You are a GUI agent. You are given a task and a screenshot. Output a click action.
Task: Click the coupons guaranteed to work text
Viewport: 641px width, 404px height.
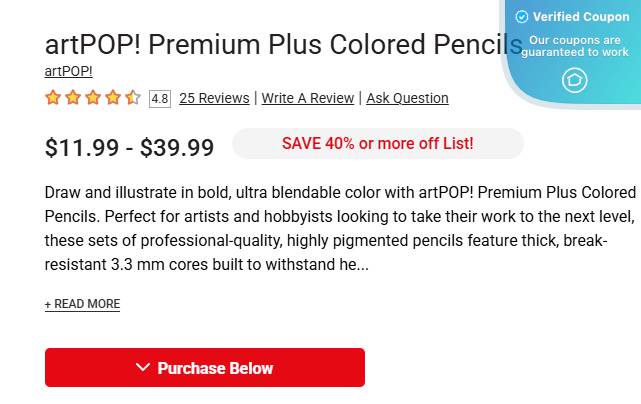(575, 46)
